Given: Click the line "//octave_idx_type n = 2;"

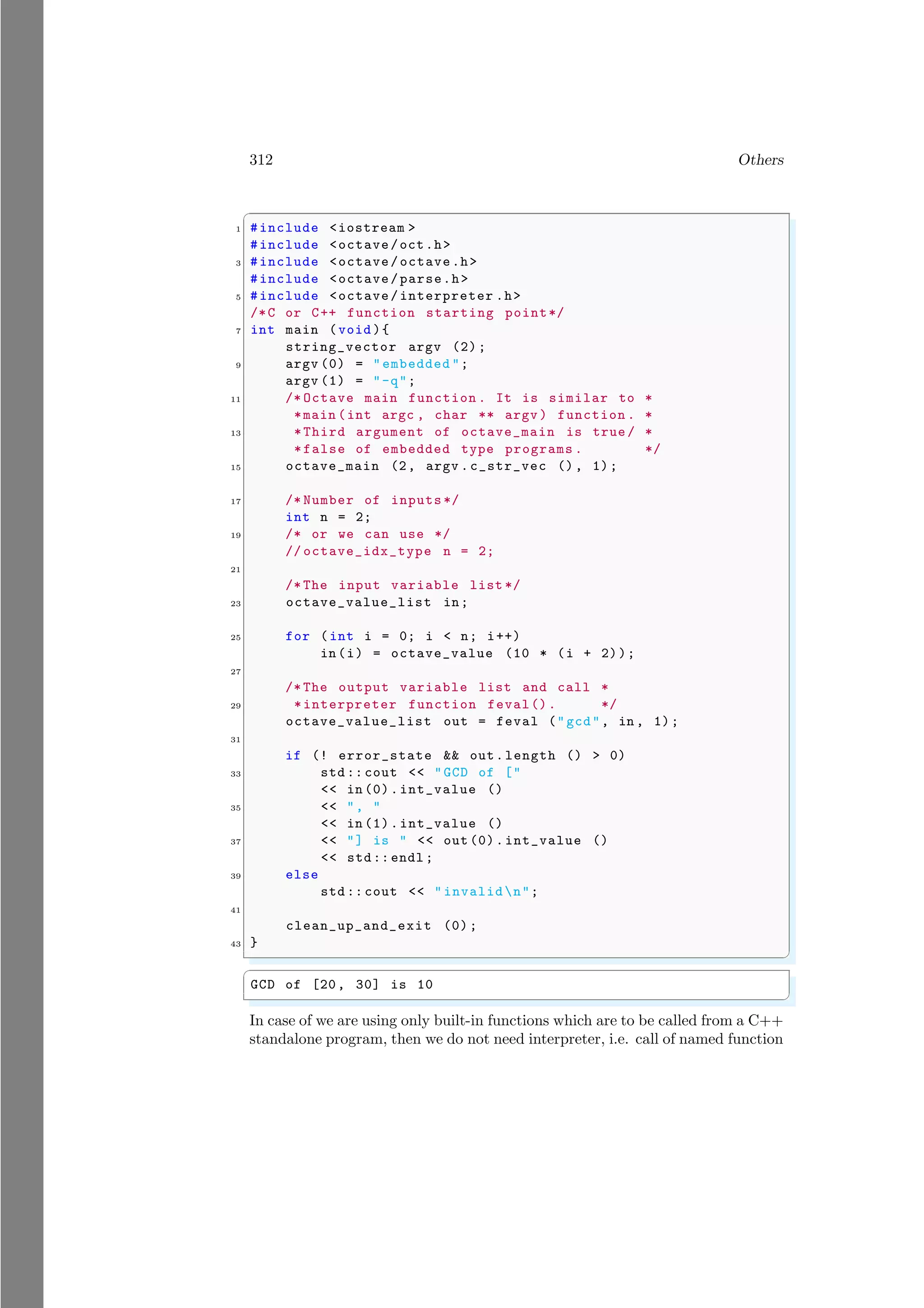Looking at the screenshot, I should point(389,552).
